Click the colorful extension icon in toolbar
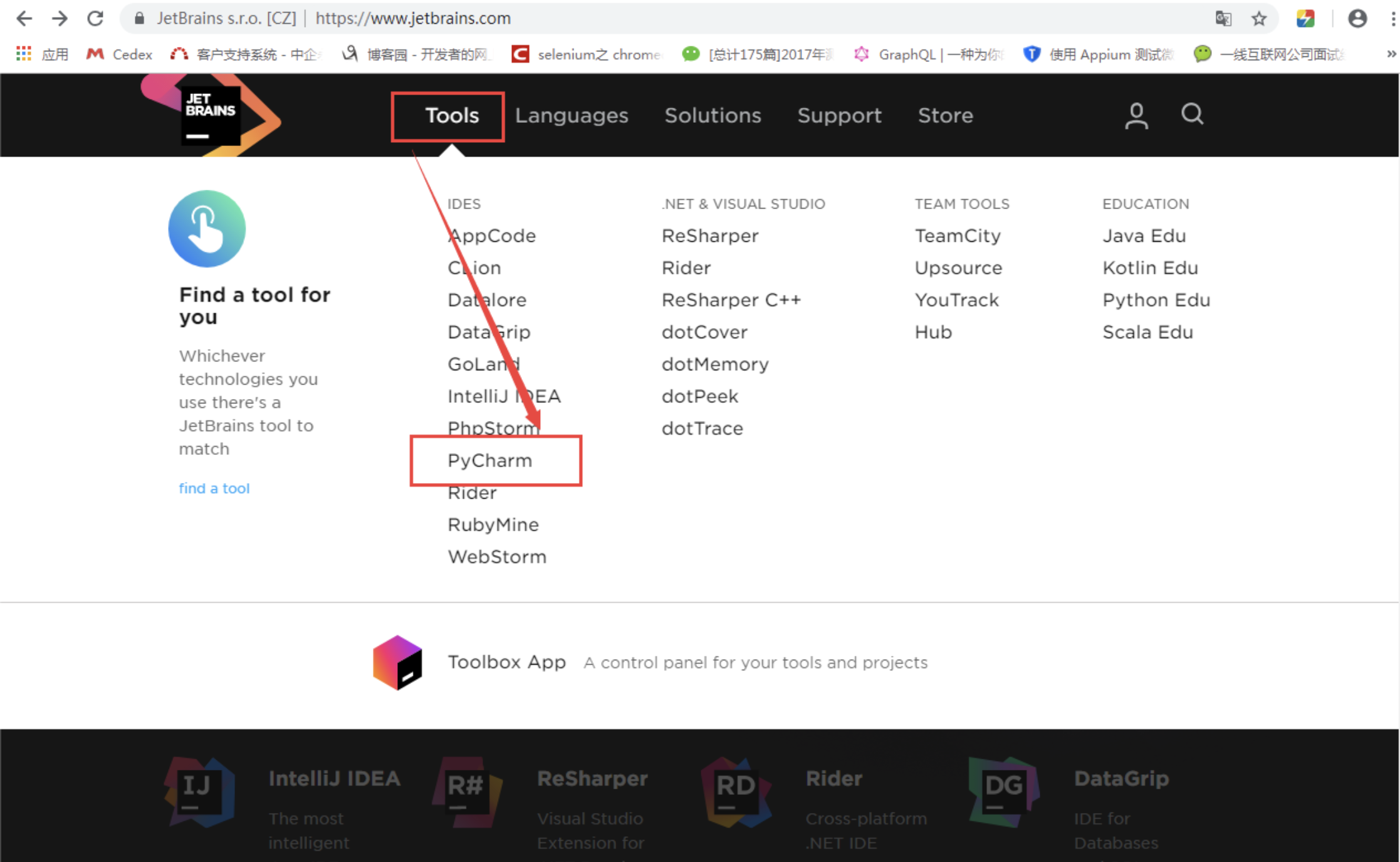This screenshot has height=862, width=1400. [1305, 18]
